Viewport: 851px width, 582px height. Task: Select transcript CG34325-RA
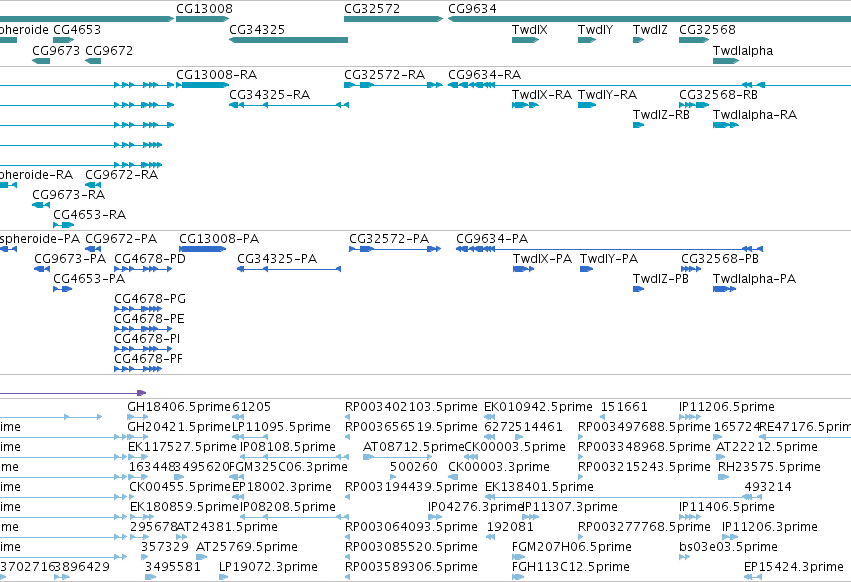click(x=289, y=105)
